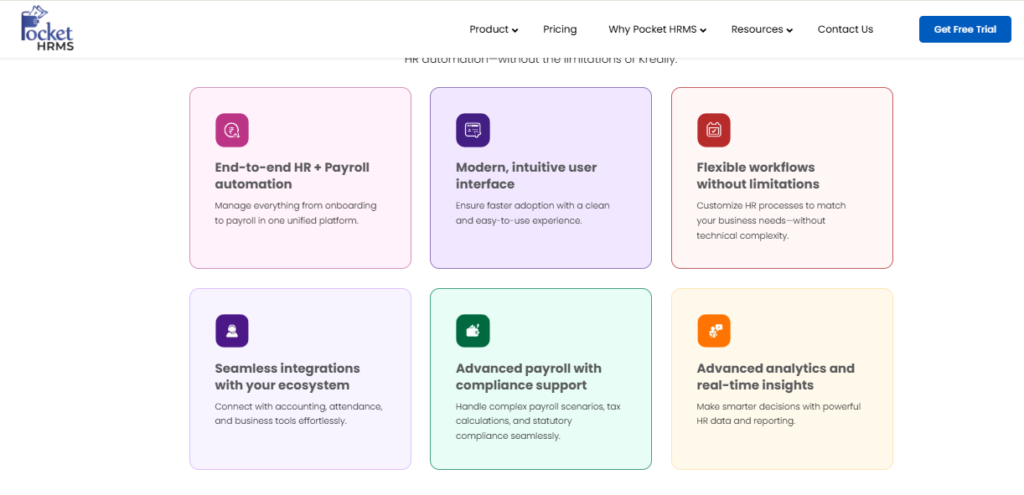This screenshot has width=1024, height=495.
Task: Go to the Pricing page
Action: pos(560,29)
